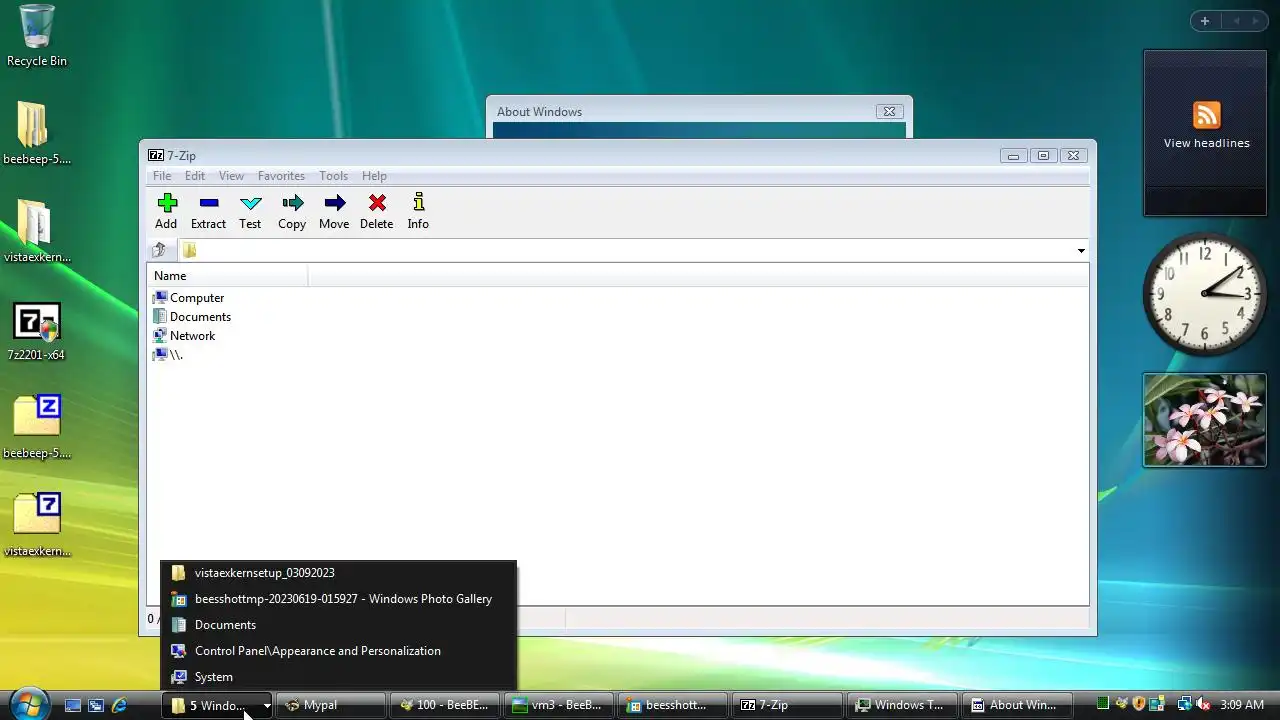
Task: Click the Add toolbar button in 7-Zip
Action: pyautogui.click(x=166, y=211)
